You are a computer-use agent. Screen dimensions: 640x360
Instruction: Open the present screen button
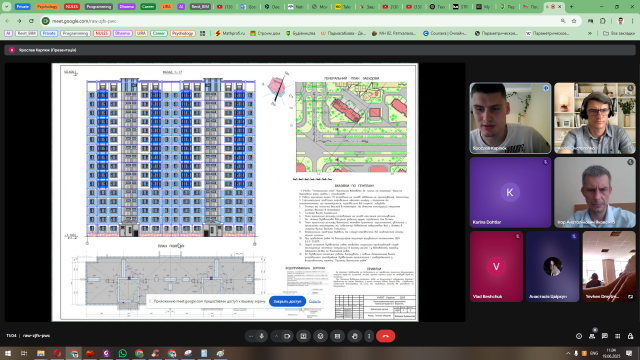click(303, 336)
